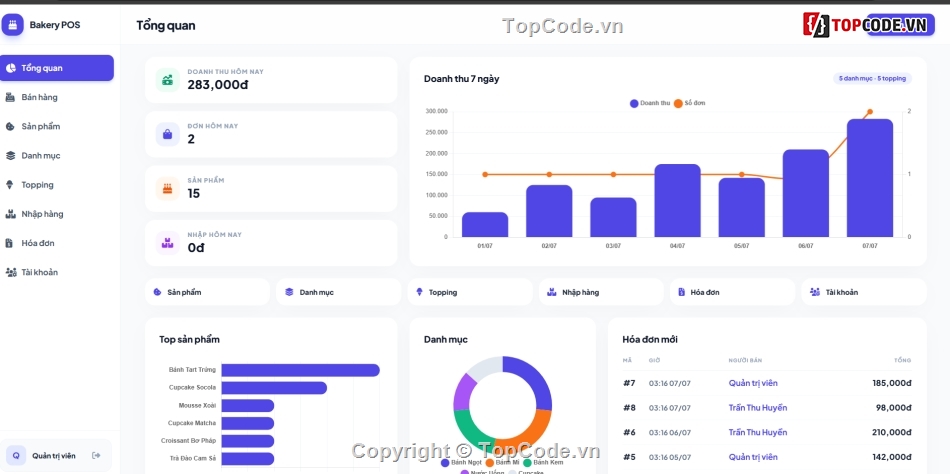The width and height of the screenshot is (950, 474).
Task: Click the Sản phẩm card cake icon
Action: (168, 189)
